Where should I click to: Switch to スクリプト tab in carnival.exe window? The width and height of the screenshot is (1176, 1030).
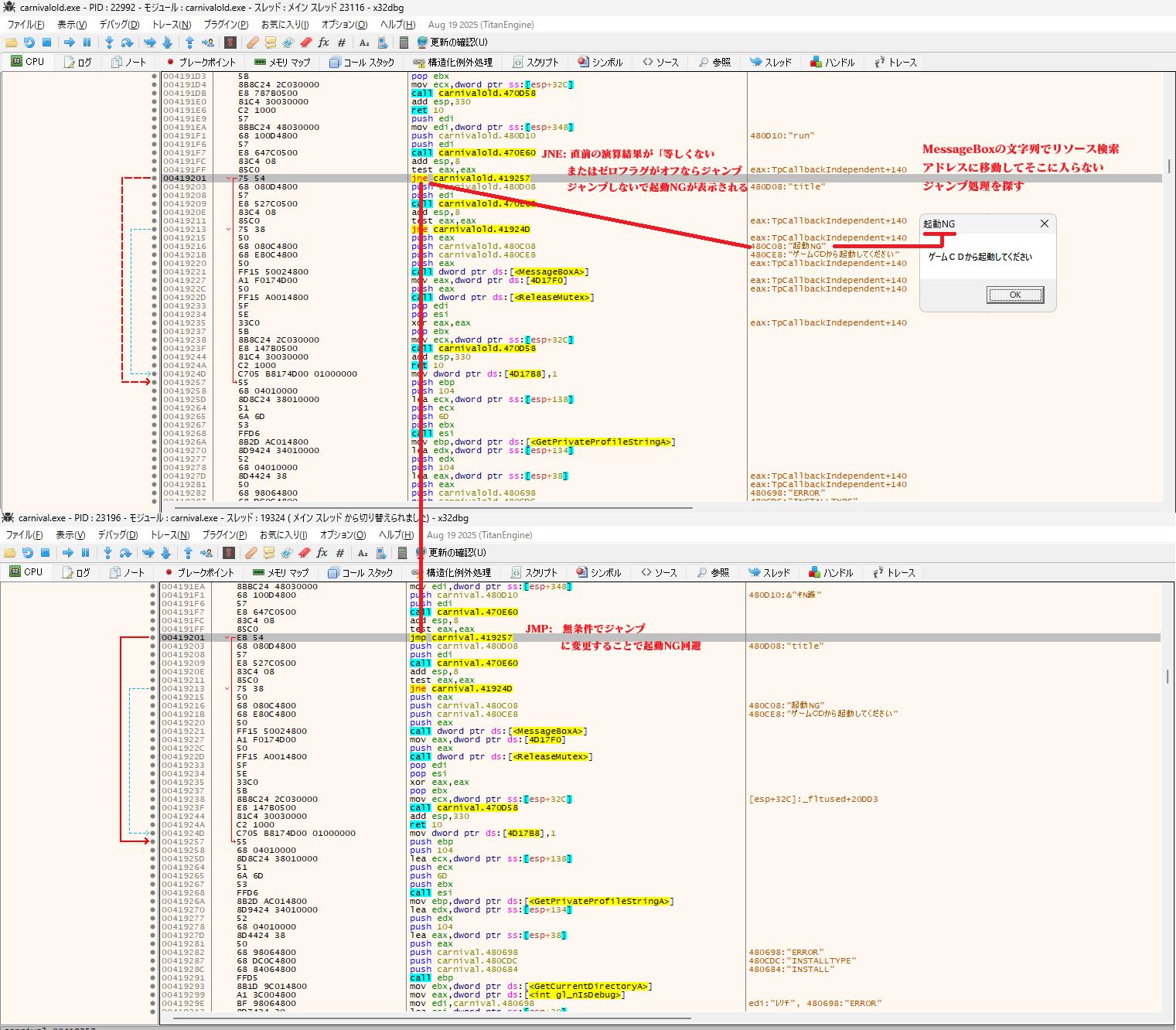534,572
